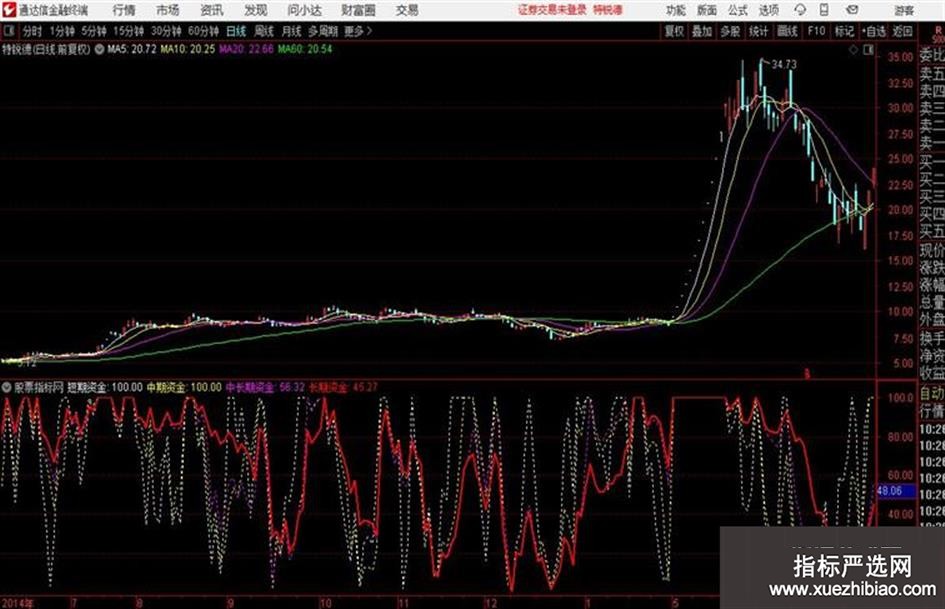Click the 画线 draw-line button
The width and height of the screenshot is (945, 609).
click(x=788, y=31)
